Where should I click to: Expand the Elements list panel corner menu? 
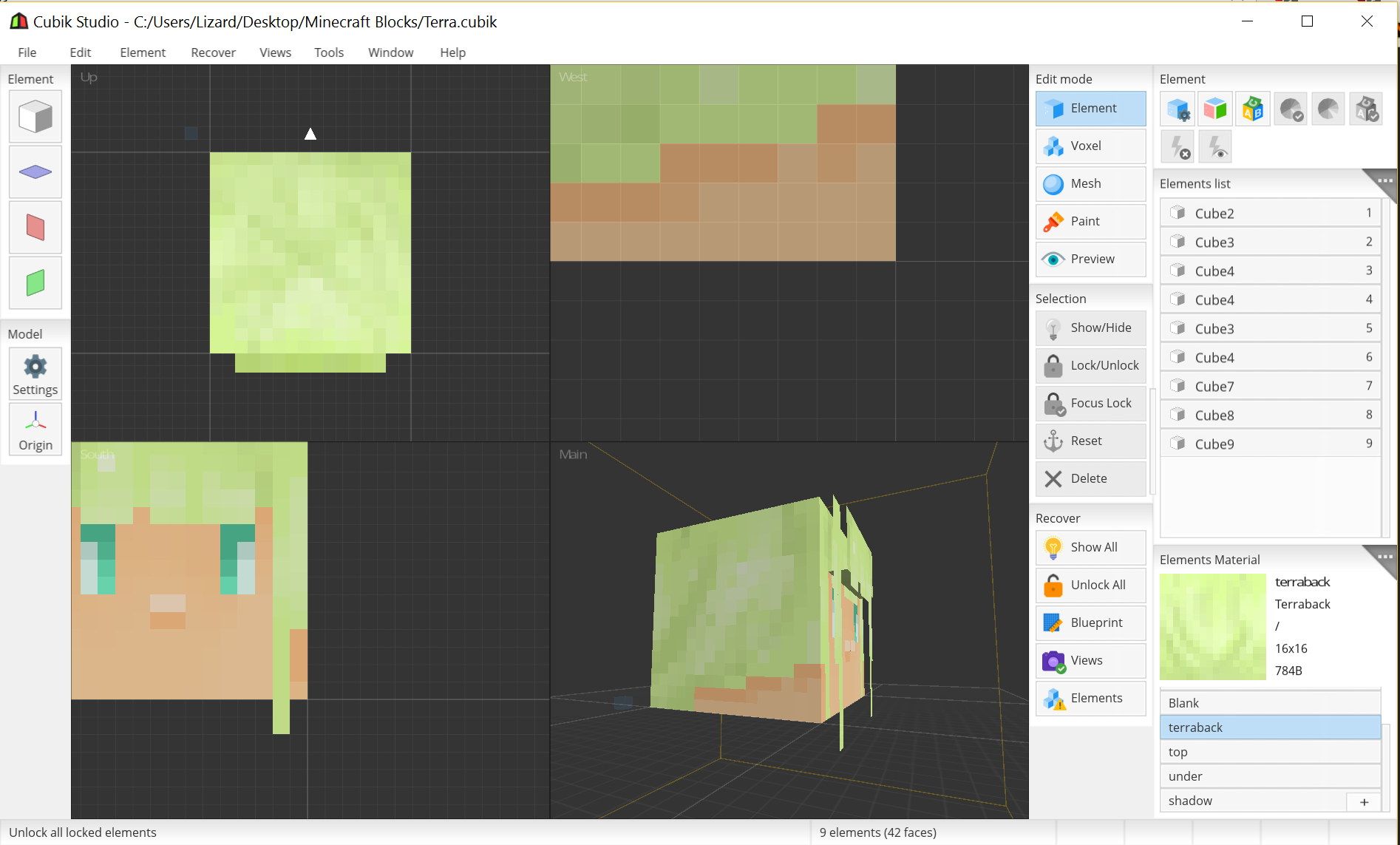click(1384, 180)
